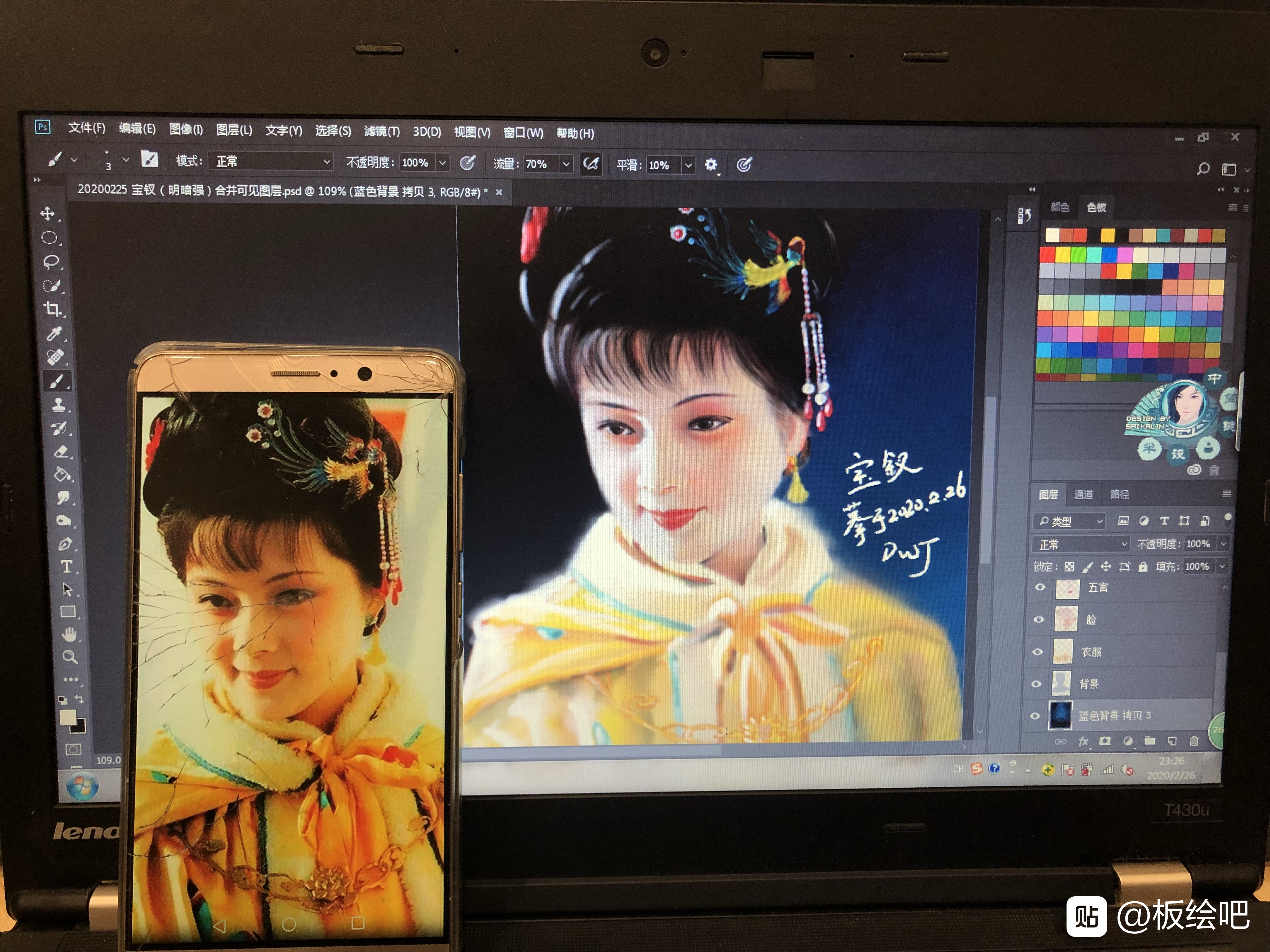This screenshot has height=952, width=1270.
Task: Select the Pen tool
Action: click(x=66, y=544)
